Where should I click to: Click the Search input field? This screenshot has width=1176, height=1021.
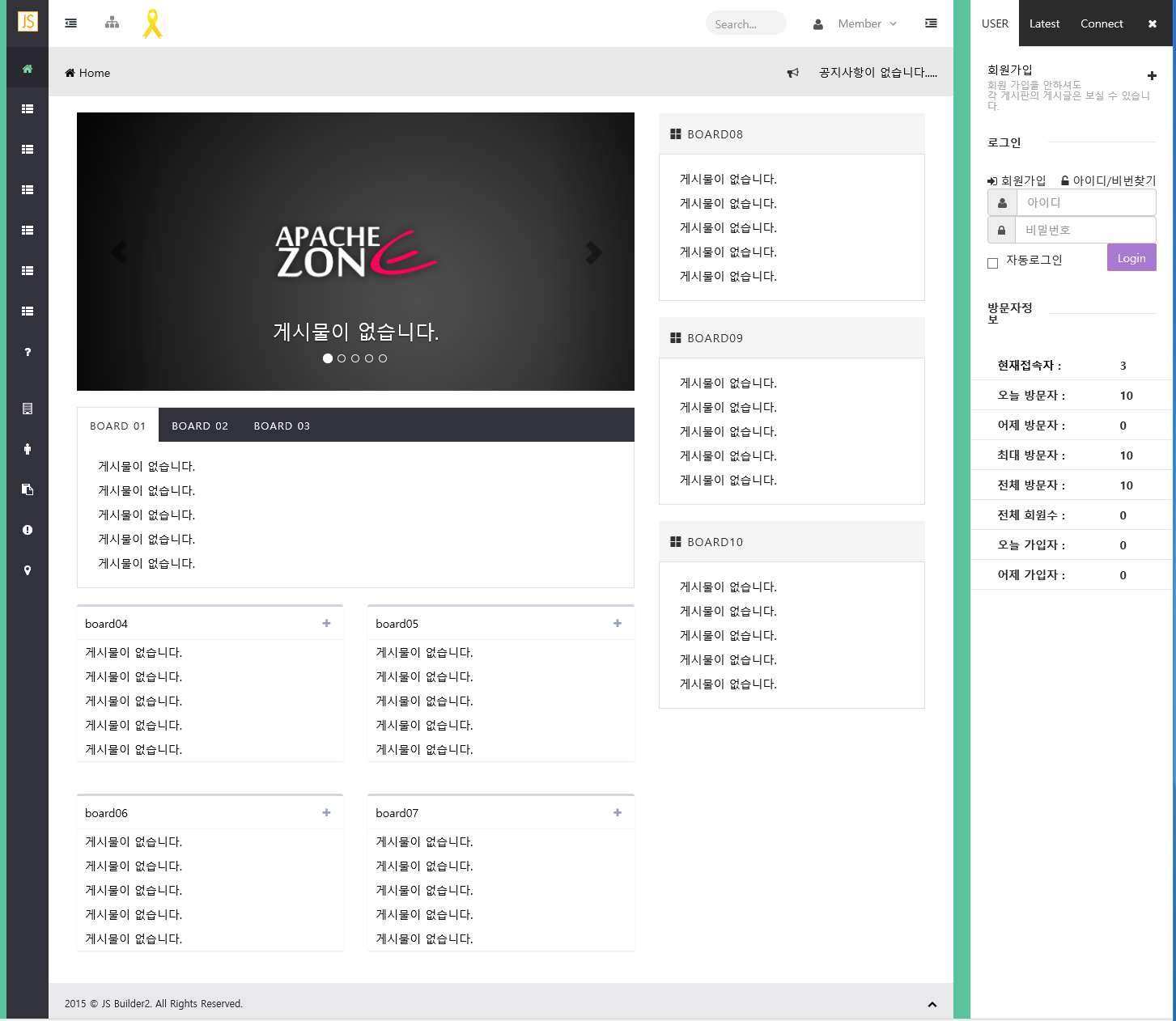tap(745, 23)
